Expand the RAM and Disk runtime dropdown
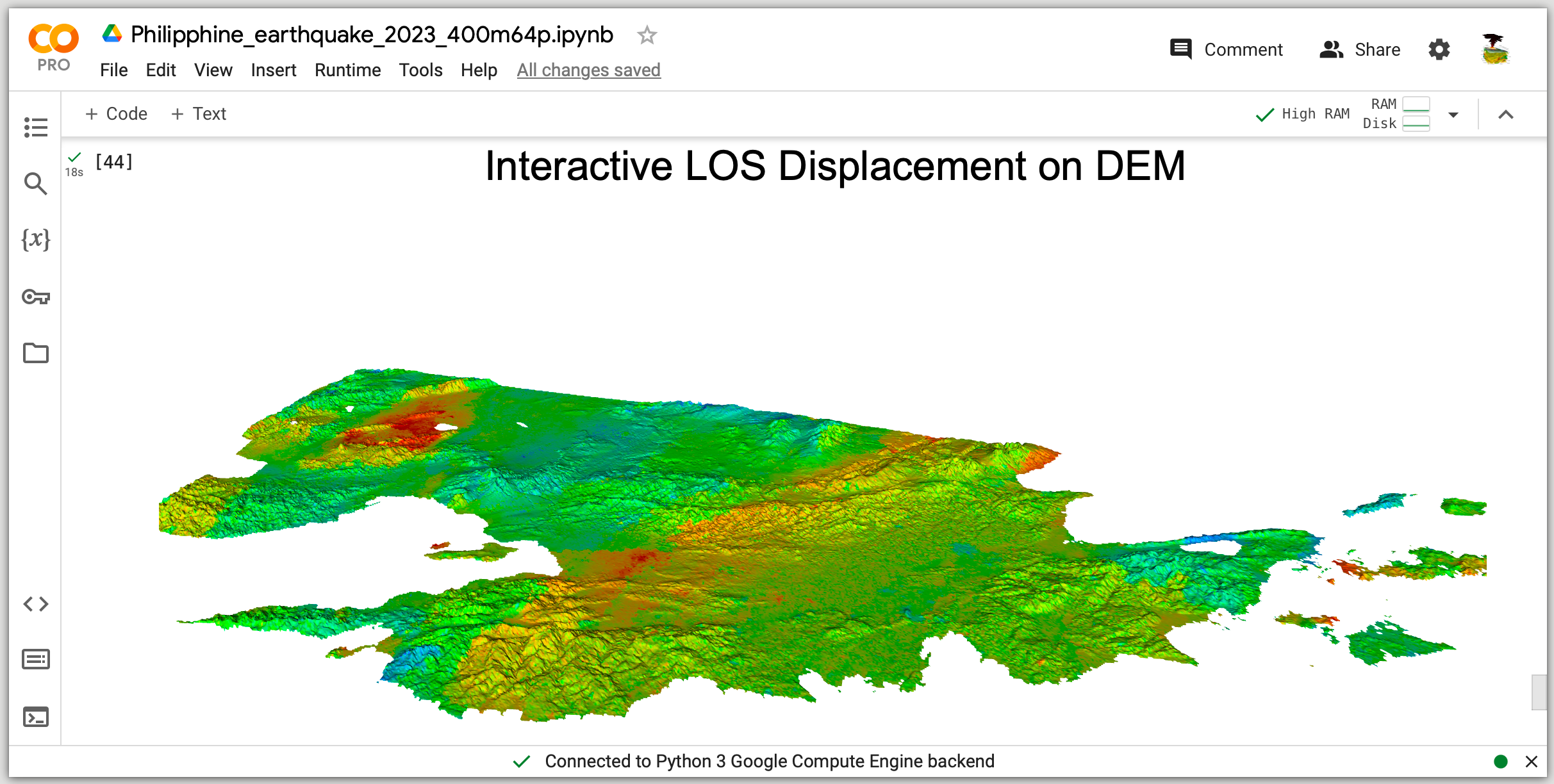Viewport: 1554px width, 784px height. point(1453,115)
